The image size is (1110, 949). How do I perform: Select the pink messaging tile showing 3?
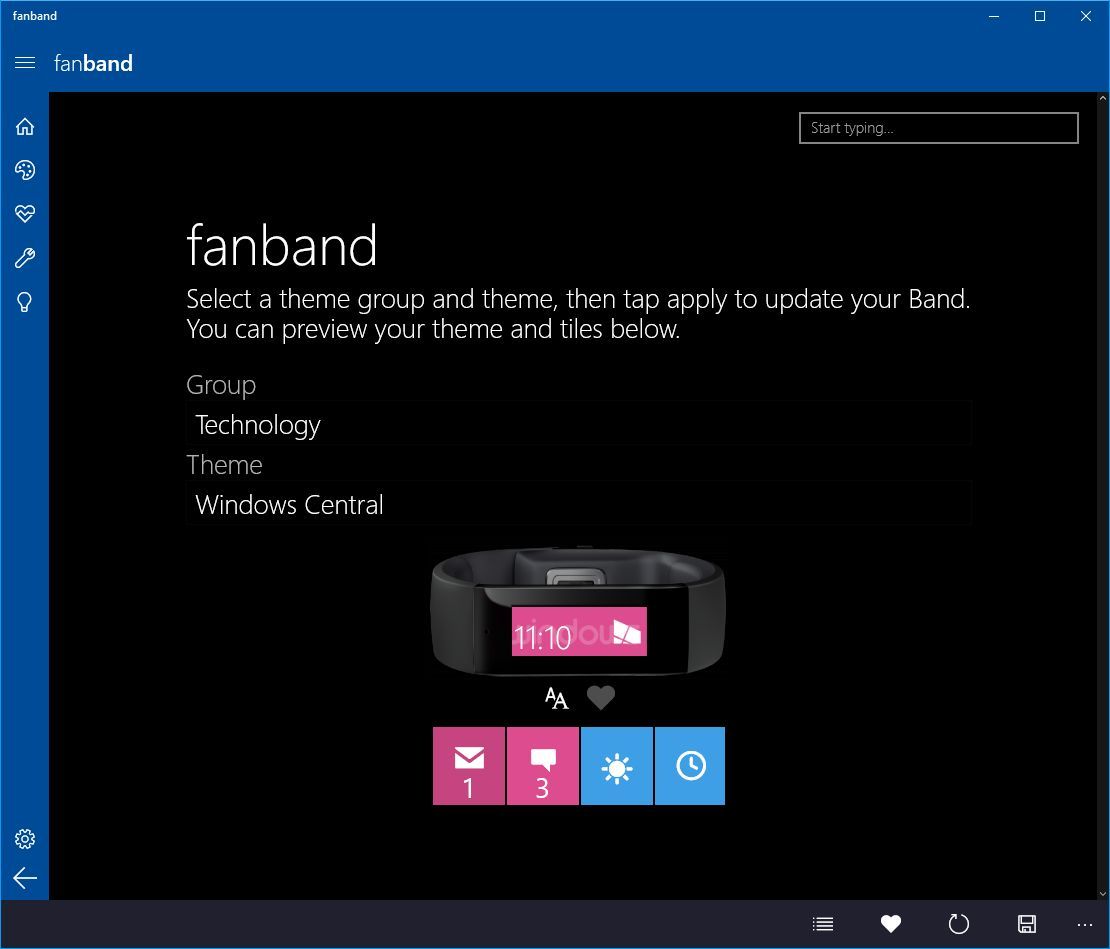543,766
